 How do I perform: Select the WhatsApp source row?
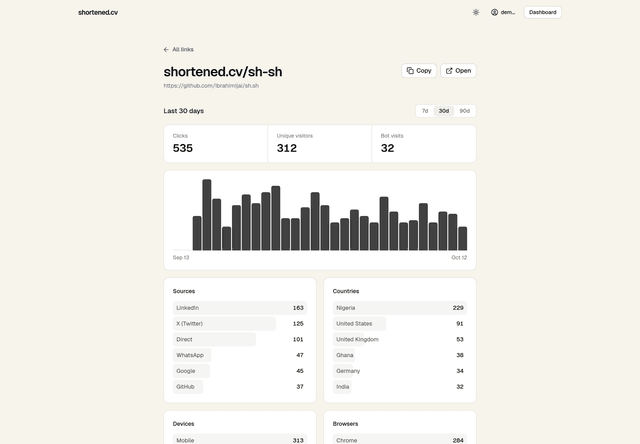[x=240, y=355]
